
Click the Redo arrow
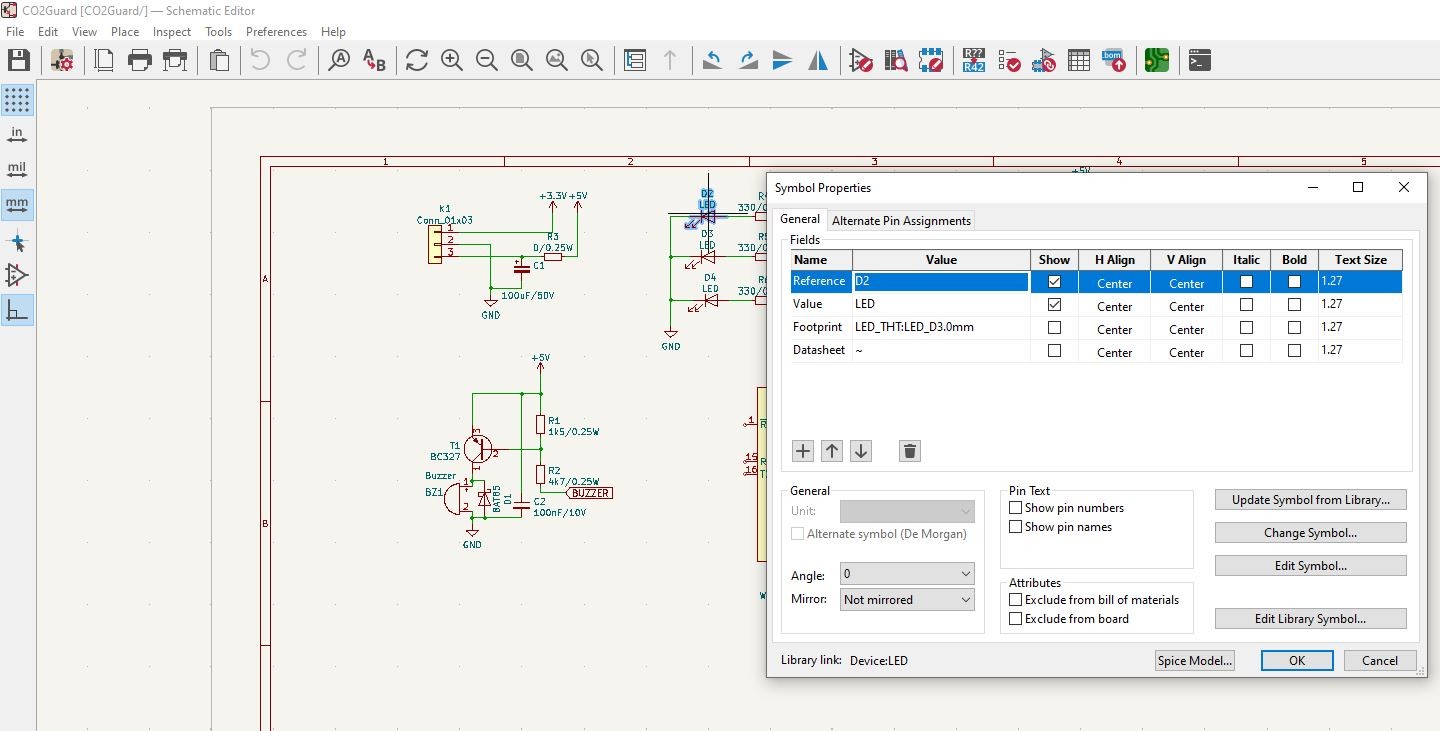(296, 61)
